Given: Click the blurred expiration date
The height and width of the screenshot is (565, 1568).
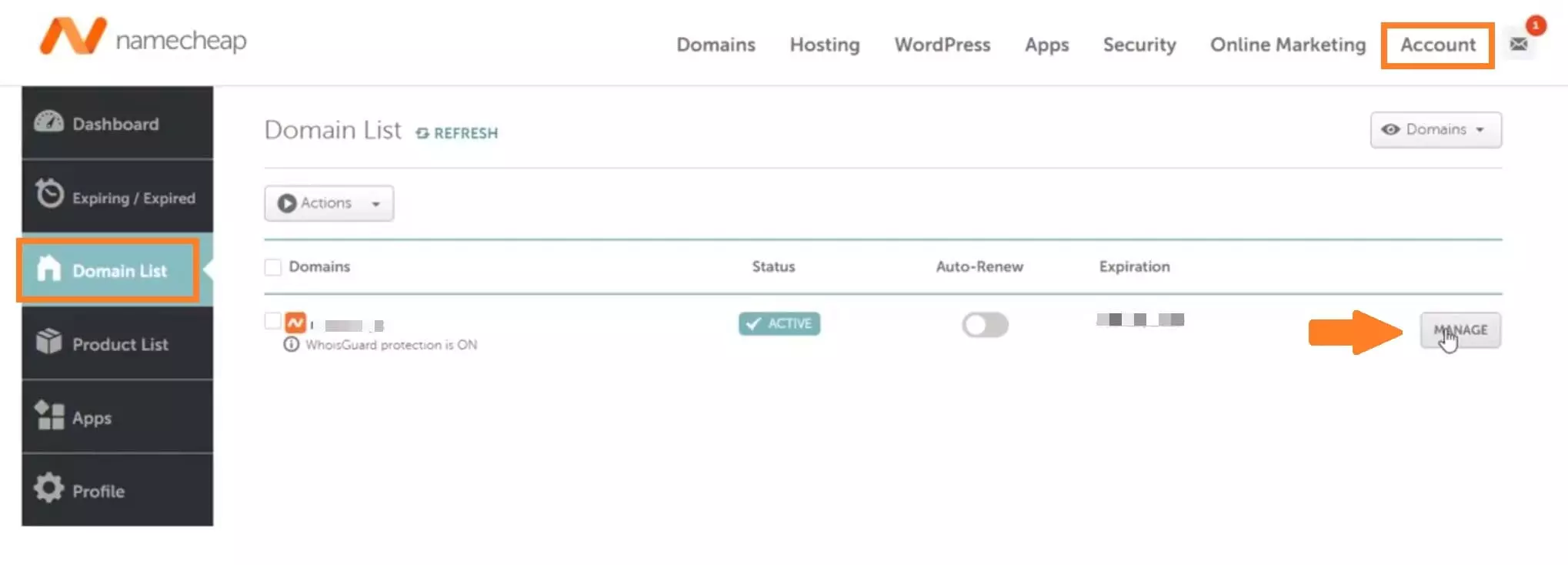Looking at the screenshot, I should (1140, 319).
